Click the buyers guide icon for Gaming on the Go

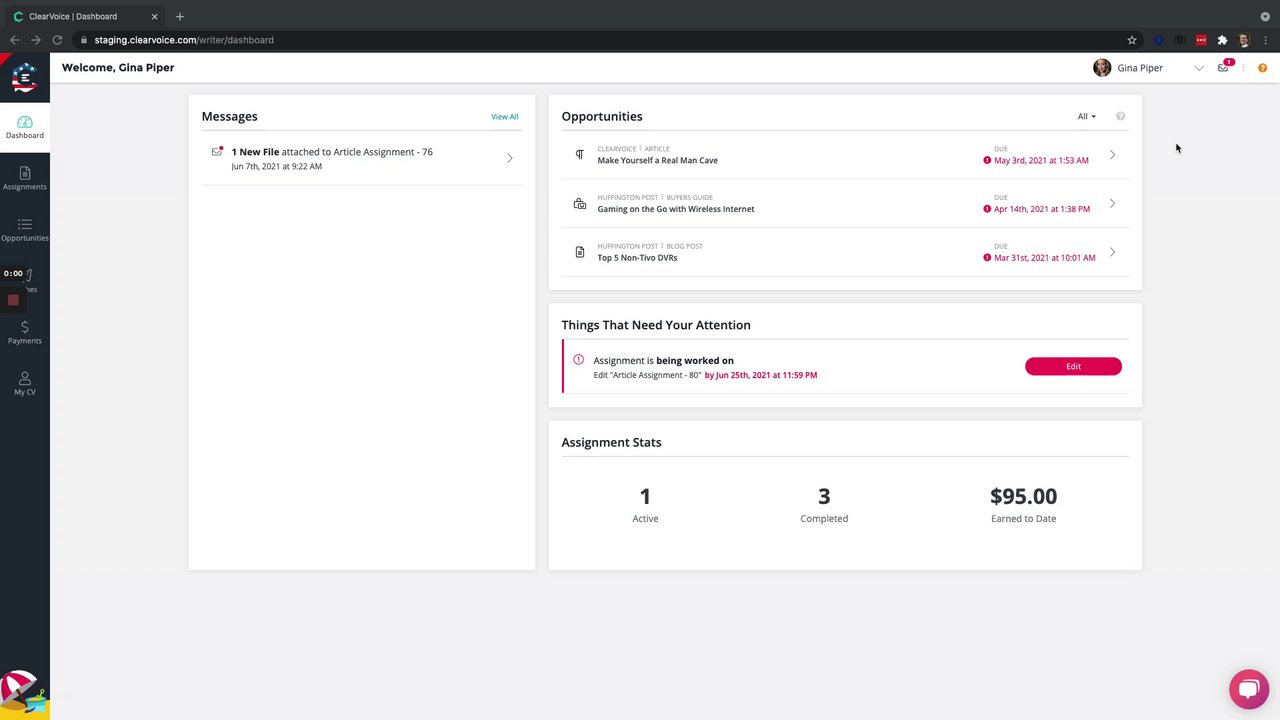[580, 203]
